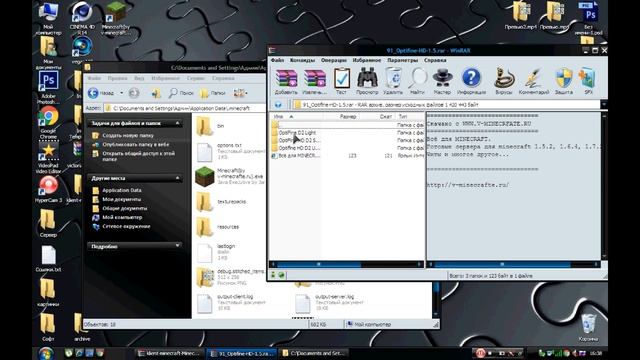Click the Извлечь (Extract) icon in WinRAR
The width and height of the screenshot is (640, 360).
click(x=314, y=78)
